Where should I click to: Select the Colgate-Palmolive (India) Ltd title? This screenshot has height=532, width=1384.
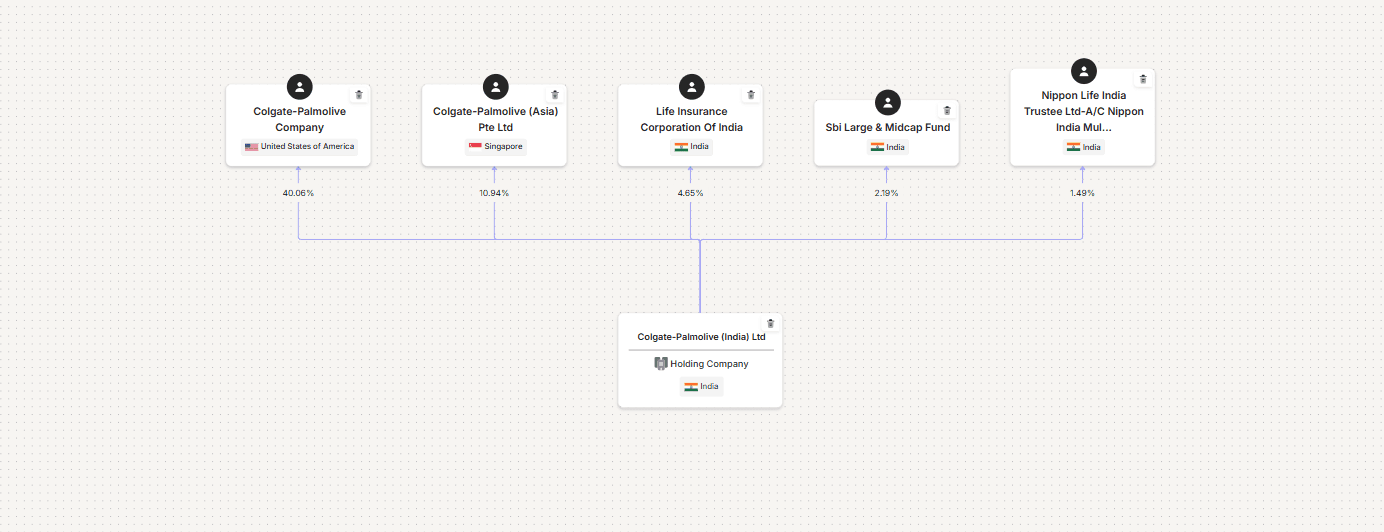click(x=701, y=337)
